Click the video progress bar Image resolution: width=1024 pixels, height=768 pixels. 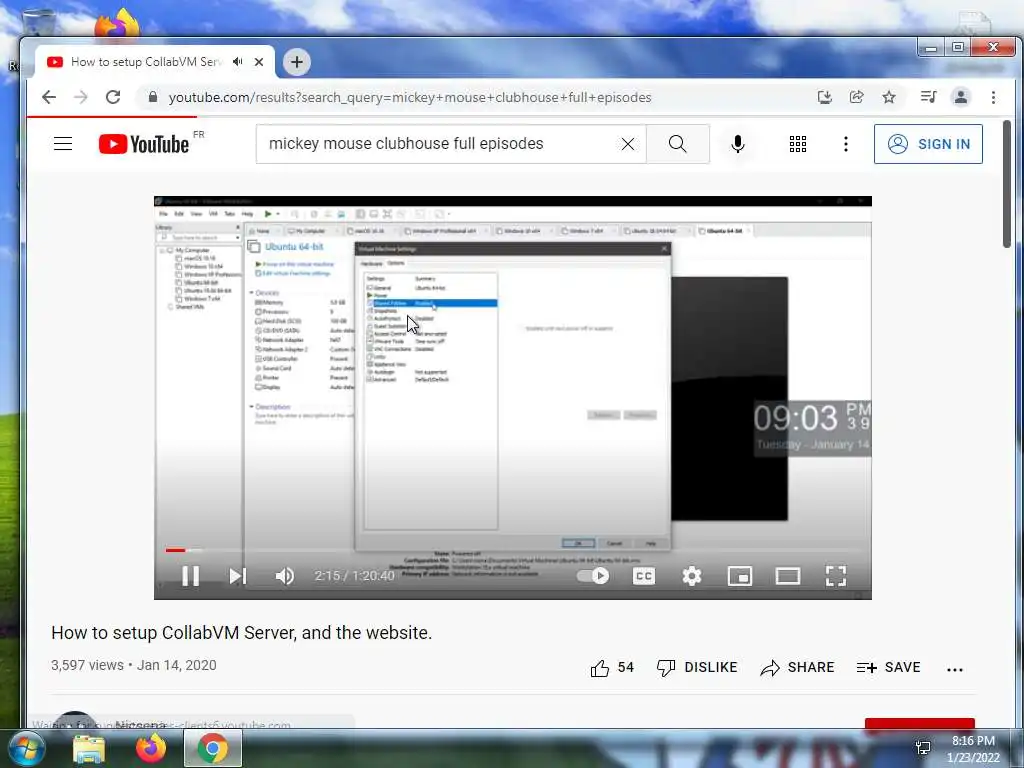(513, 550)
